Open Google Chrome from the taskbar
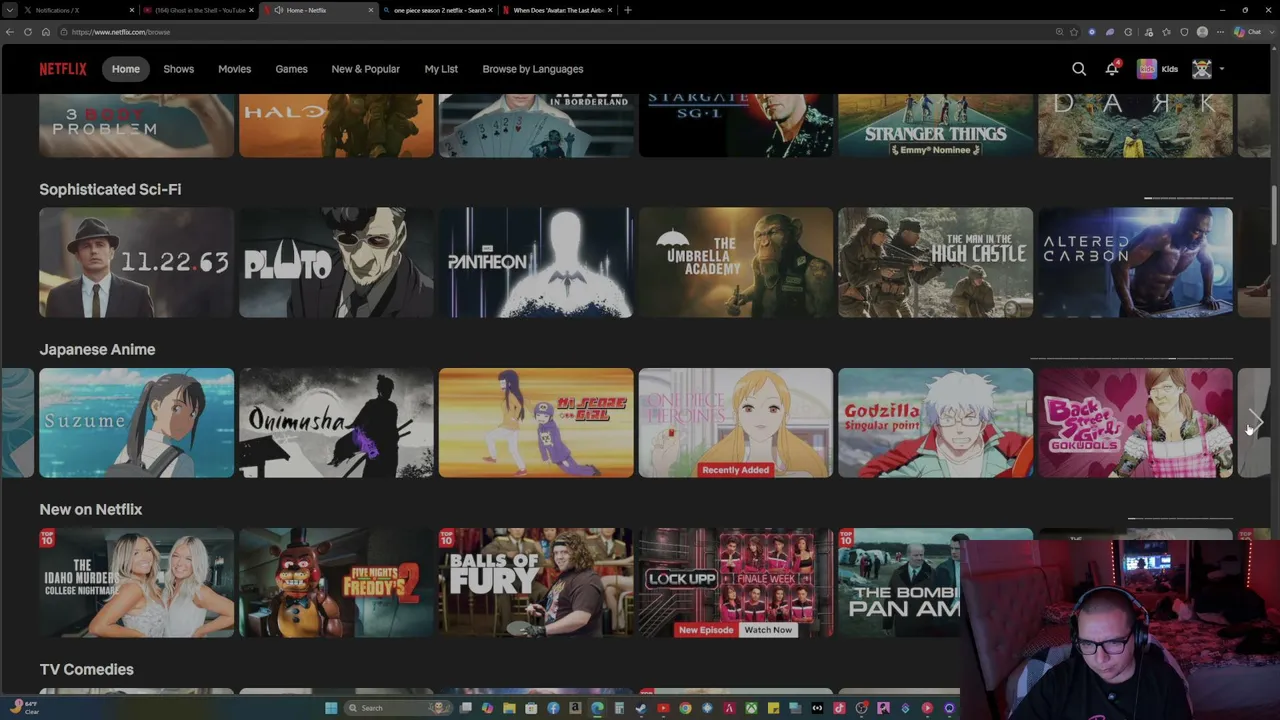Viewport: 1280px width, 720px height. [685, 708]
